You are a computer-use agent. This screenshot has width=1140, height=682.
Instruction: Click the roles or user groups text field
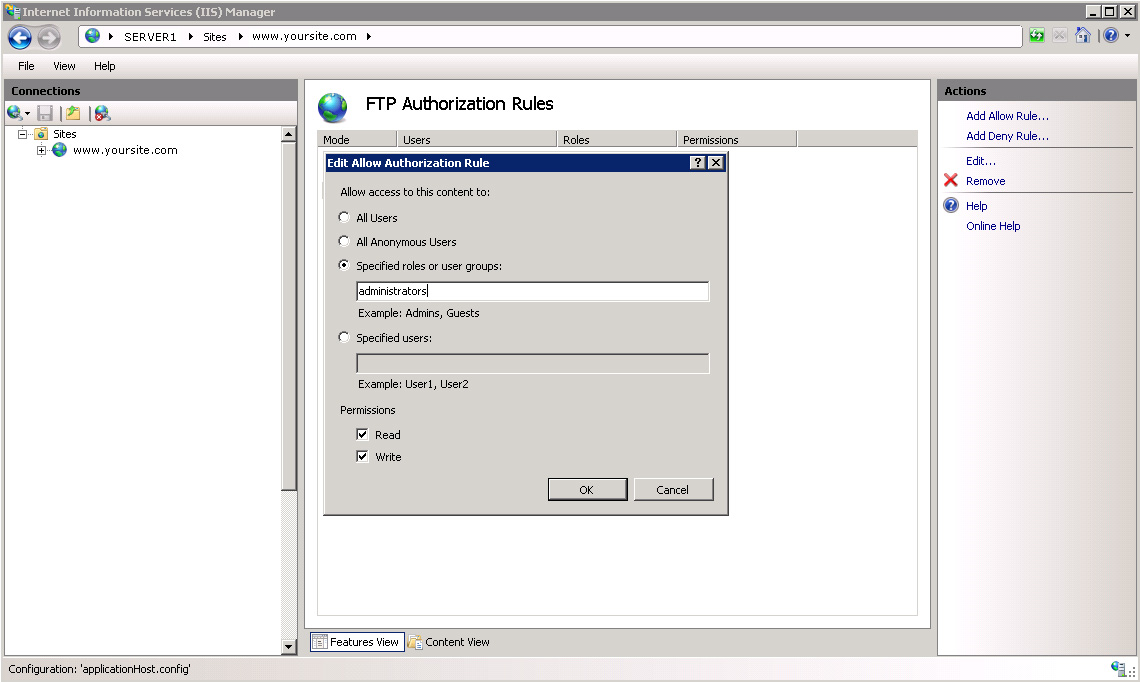[x=532, y=291]
